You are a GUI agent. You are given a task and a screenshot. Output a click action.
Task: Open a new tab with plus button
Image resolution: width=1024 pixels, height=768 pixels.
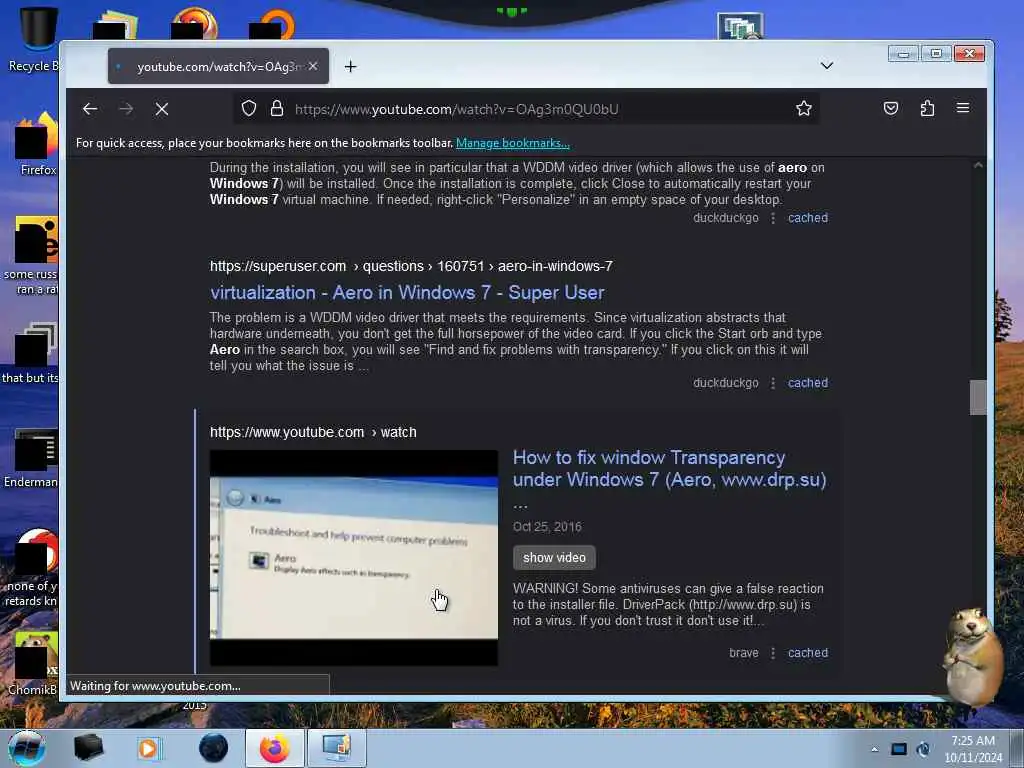click(351, 67)
